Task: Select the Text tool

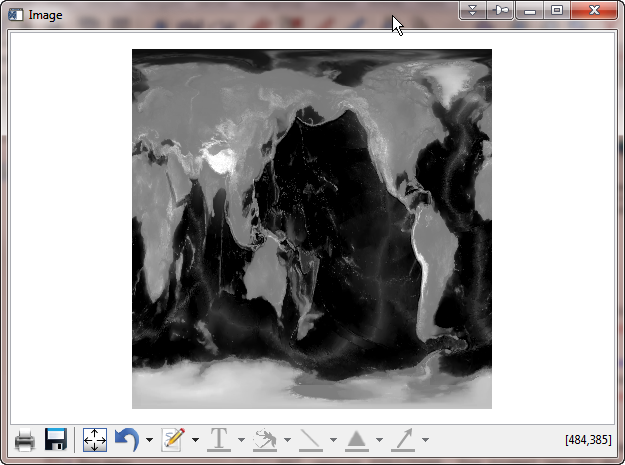Action: point(218,440)
